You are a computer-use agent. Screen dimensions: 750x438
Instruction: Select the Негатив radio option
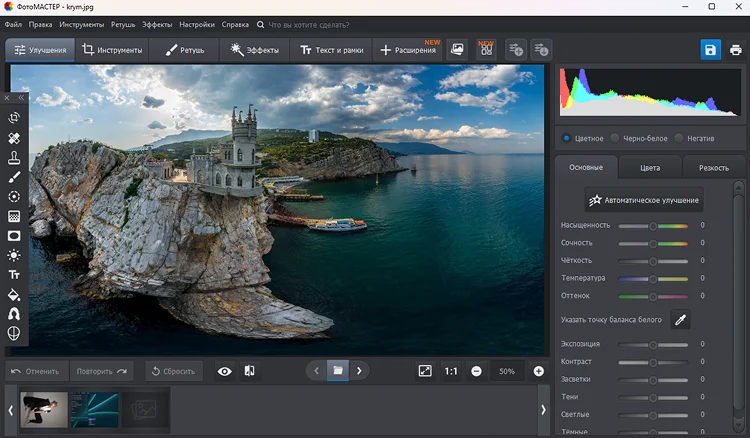(x=679, y=138)
